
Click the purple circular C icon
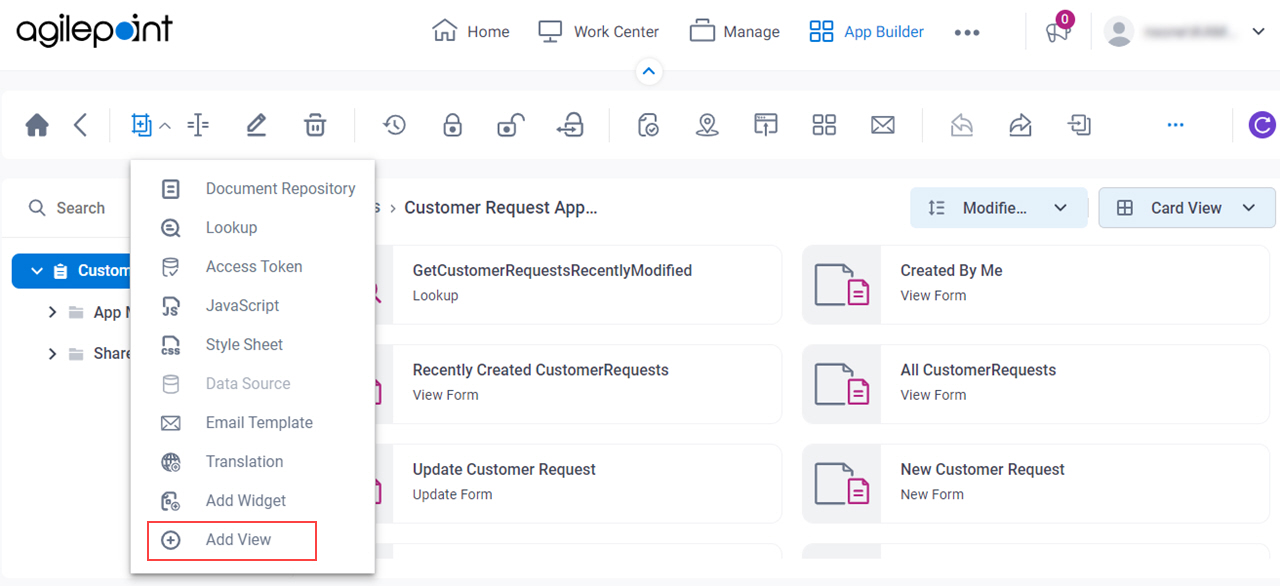coord(1263,125)
